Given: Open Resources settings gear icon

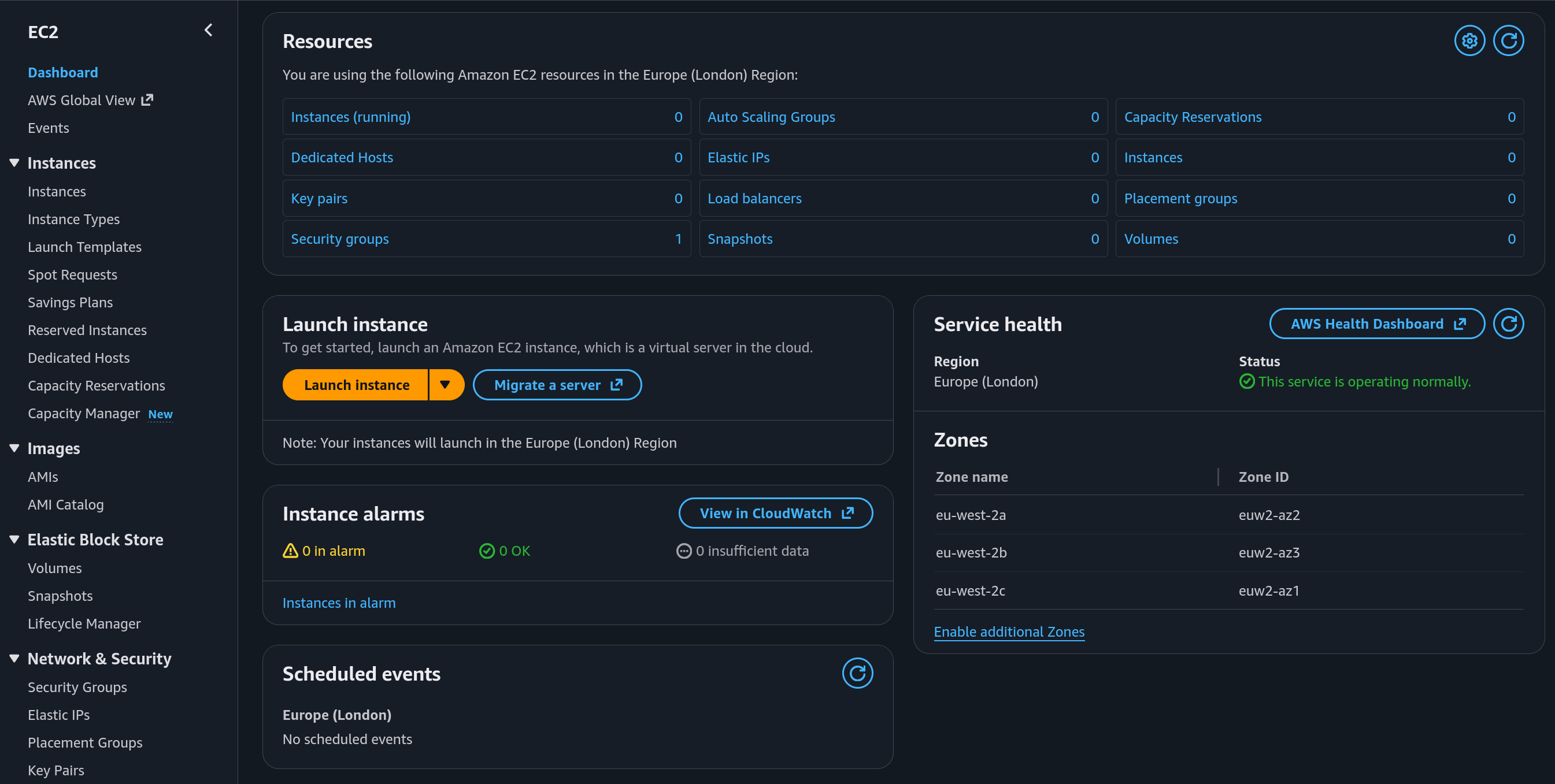Looking at the screenshot, I should coord(1469,41).
